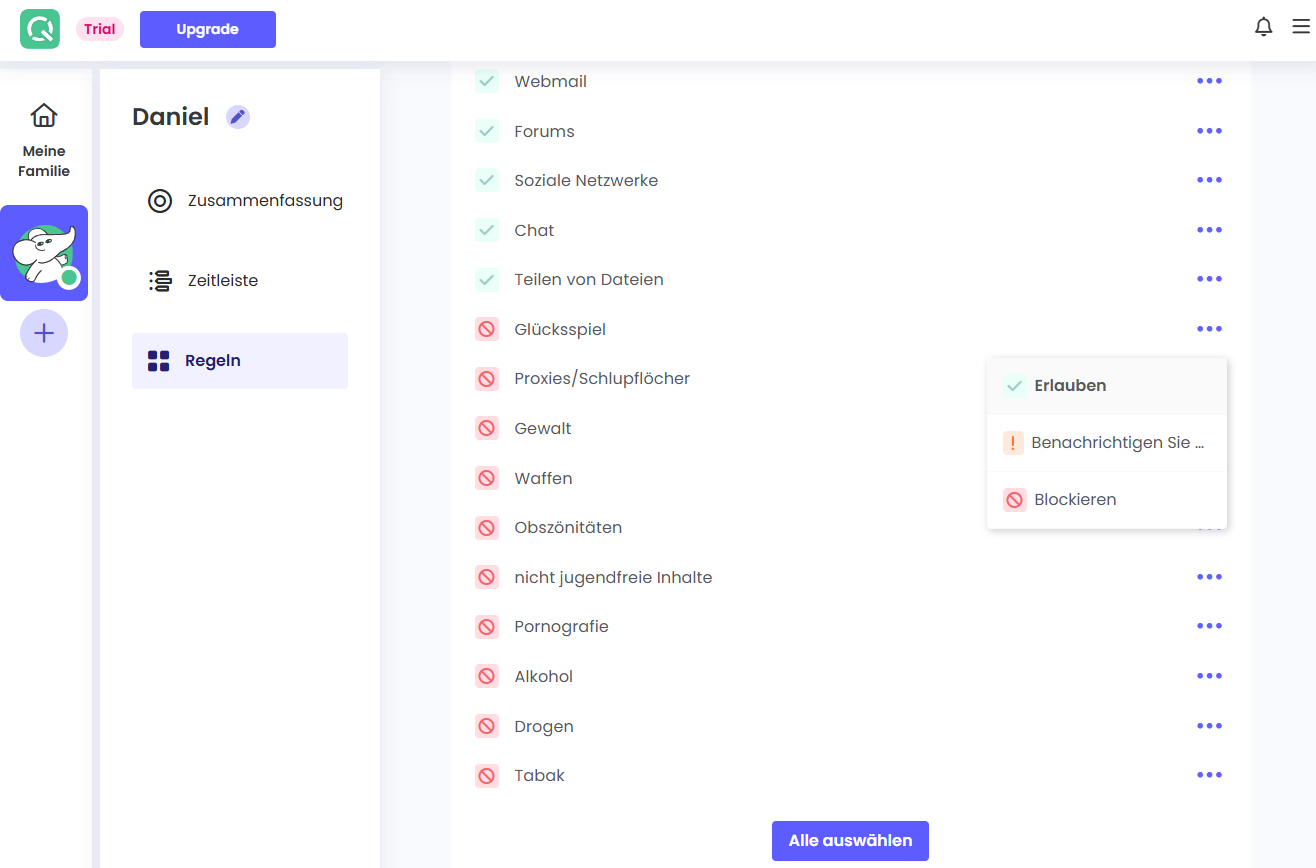Expand options for Tabak category
Viewport: 1316px width, 868px height.
tap(1209, 775)
